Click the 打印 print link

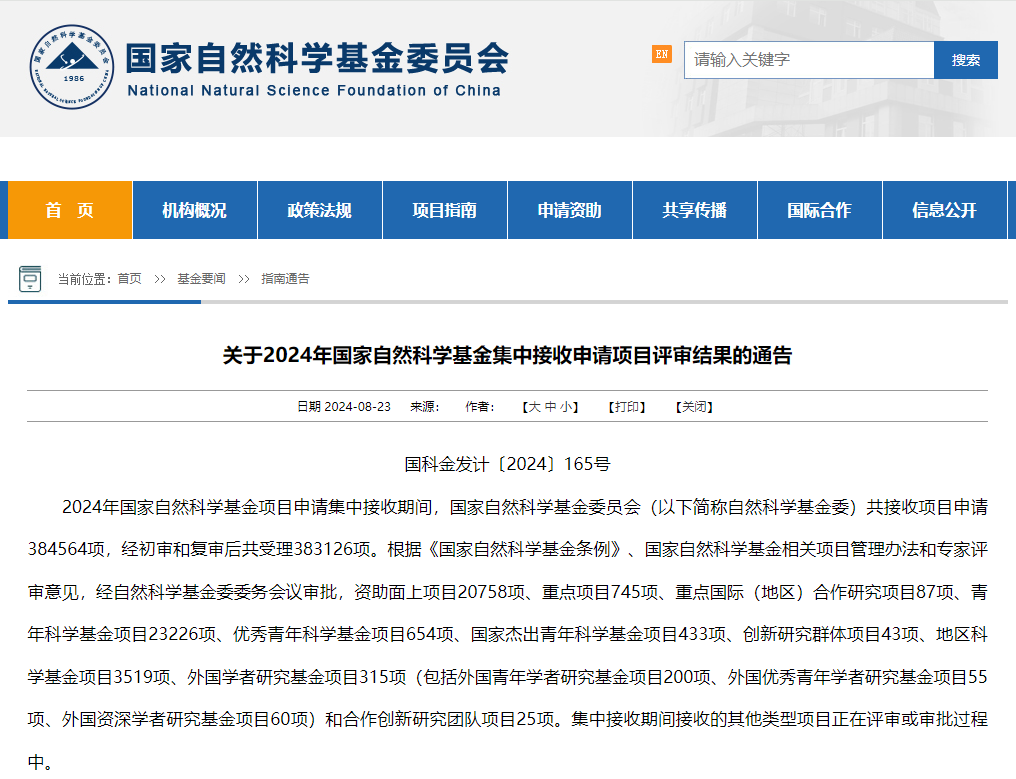coord(627,407)
